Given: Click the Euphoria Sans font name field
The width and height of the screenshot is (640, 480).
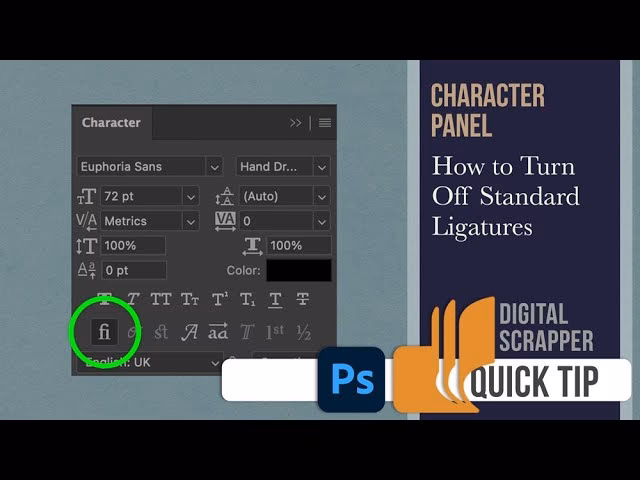Looking at the screenshot, I should coord(141,167).
